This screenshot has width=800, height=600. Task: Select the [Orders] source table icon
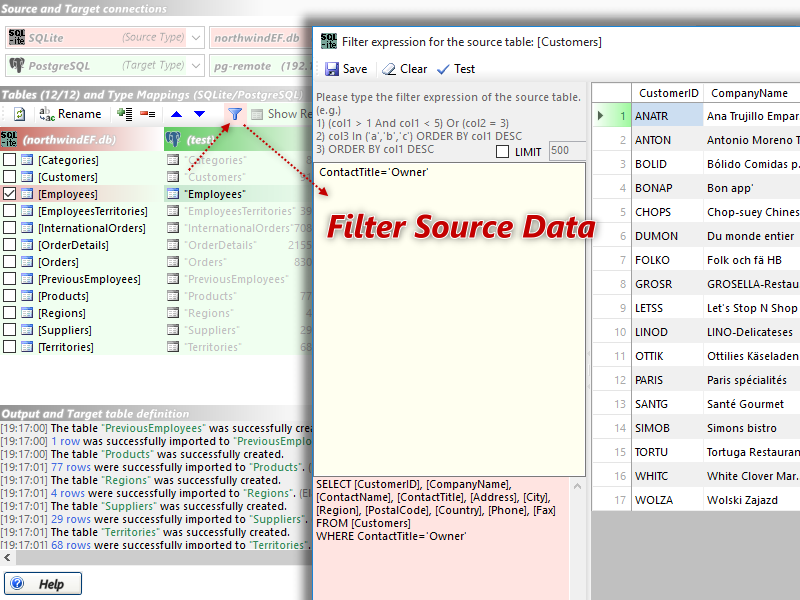27,262
